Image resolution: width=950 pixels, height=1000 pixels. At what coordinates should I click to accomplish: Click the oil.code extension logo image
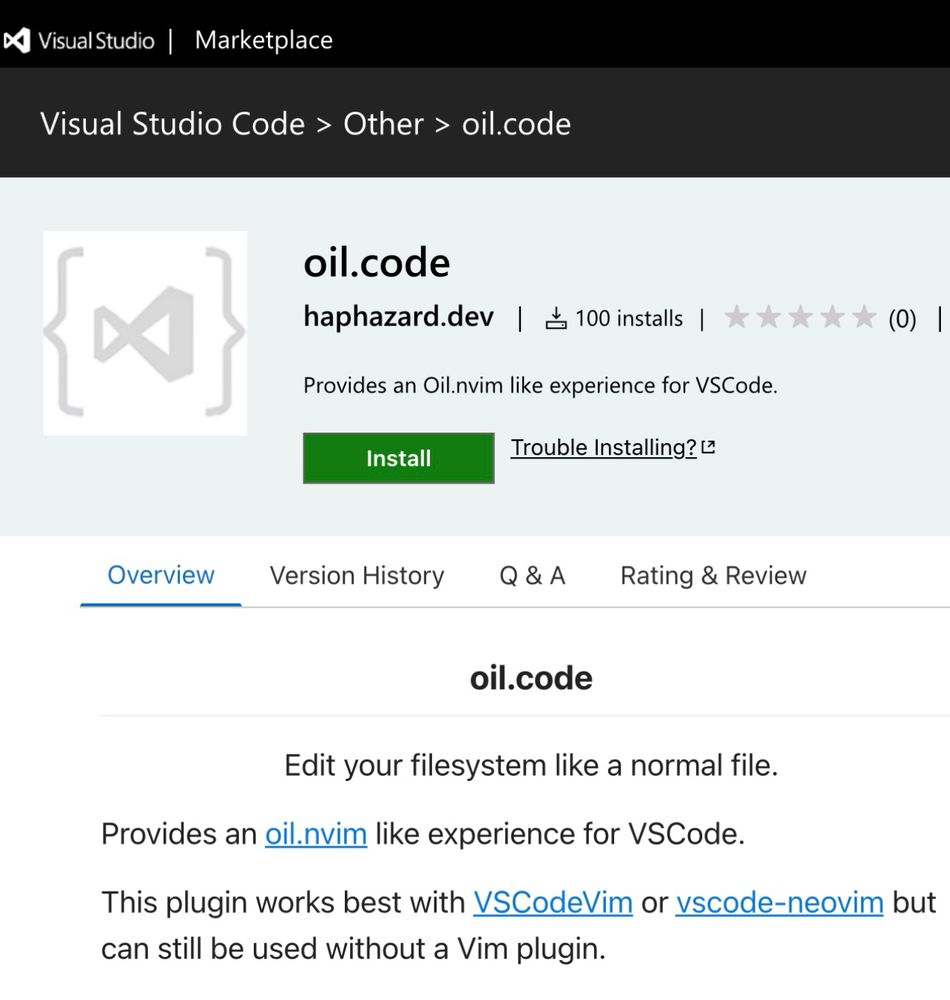pyautogui.click(x=145, y=331)
